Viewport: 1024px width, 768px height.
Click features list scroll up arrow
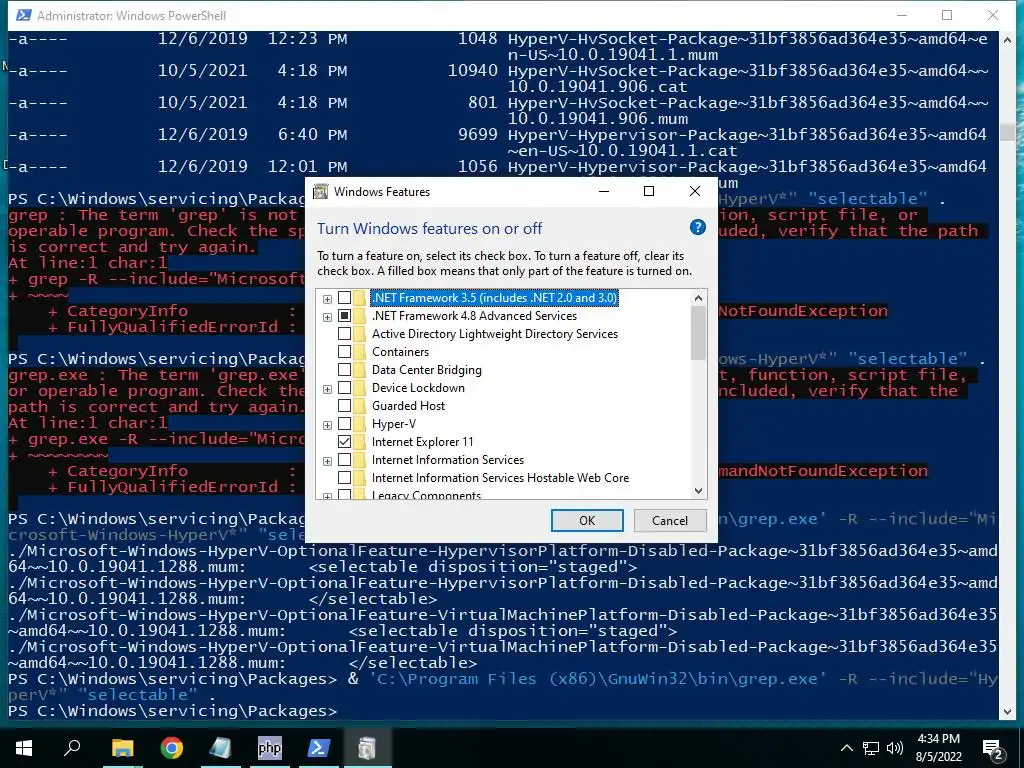click(698, 298)
